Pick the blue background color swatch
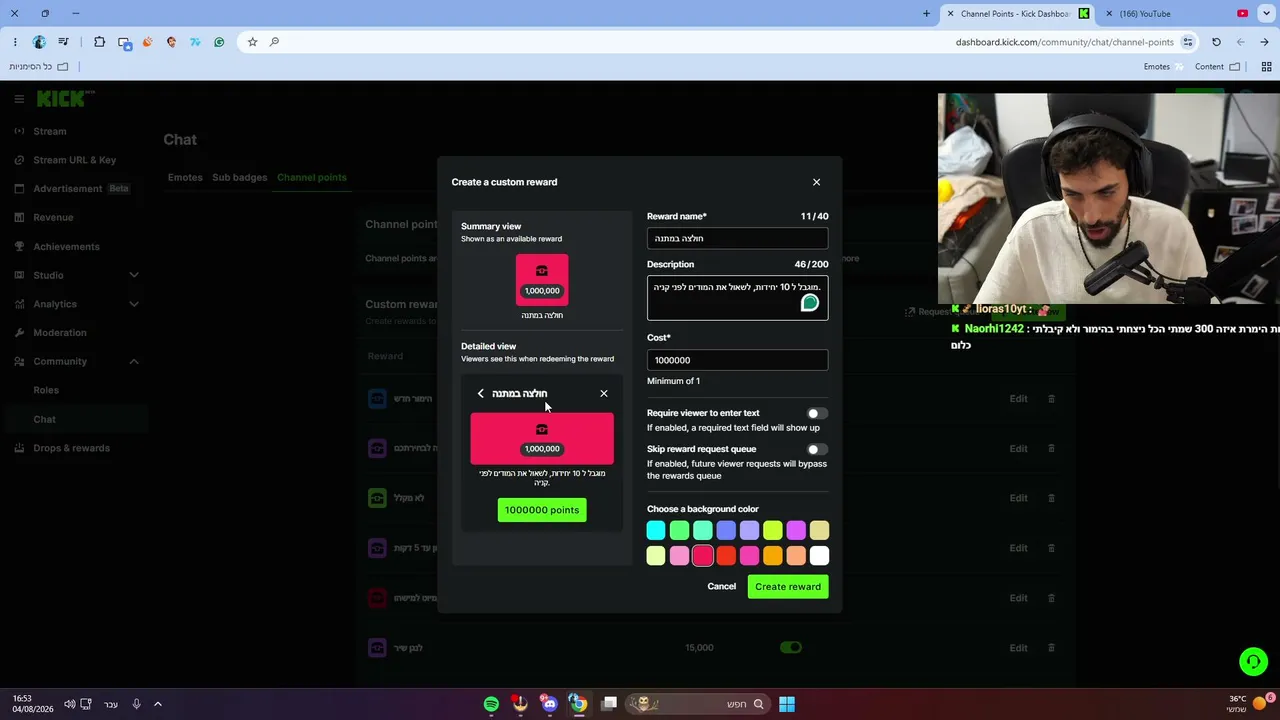This screenshot has width=1280, height=720. click(726, 530)
